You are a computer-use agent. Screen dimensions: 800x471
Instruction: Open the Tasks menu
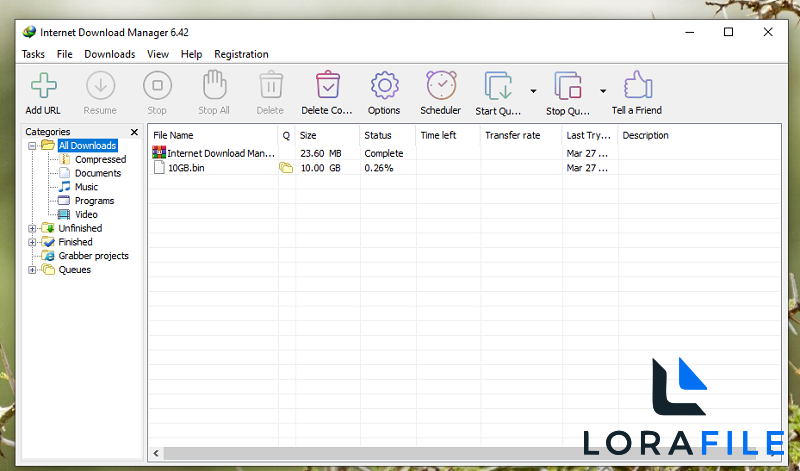(x=33, y=54)
